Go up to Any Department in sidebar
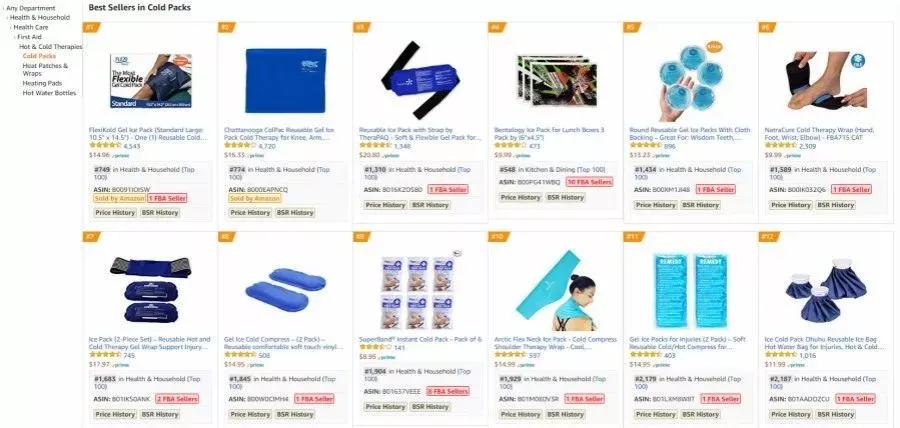This screenshot has height=428, width=900. click(31, 8)
